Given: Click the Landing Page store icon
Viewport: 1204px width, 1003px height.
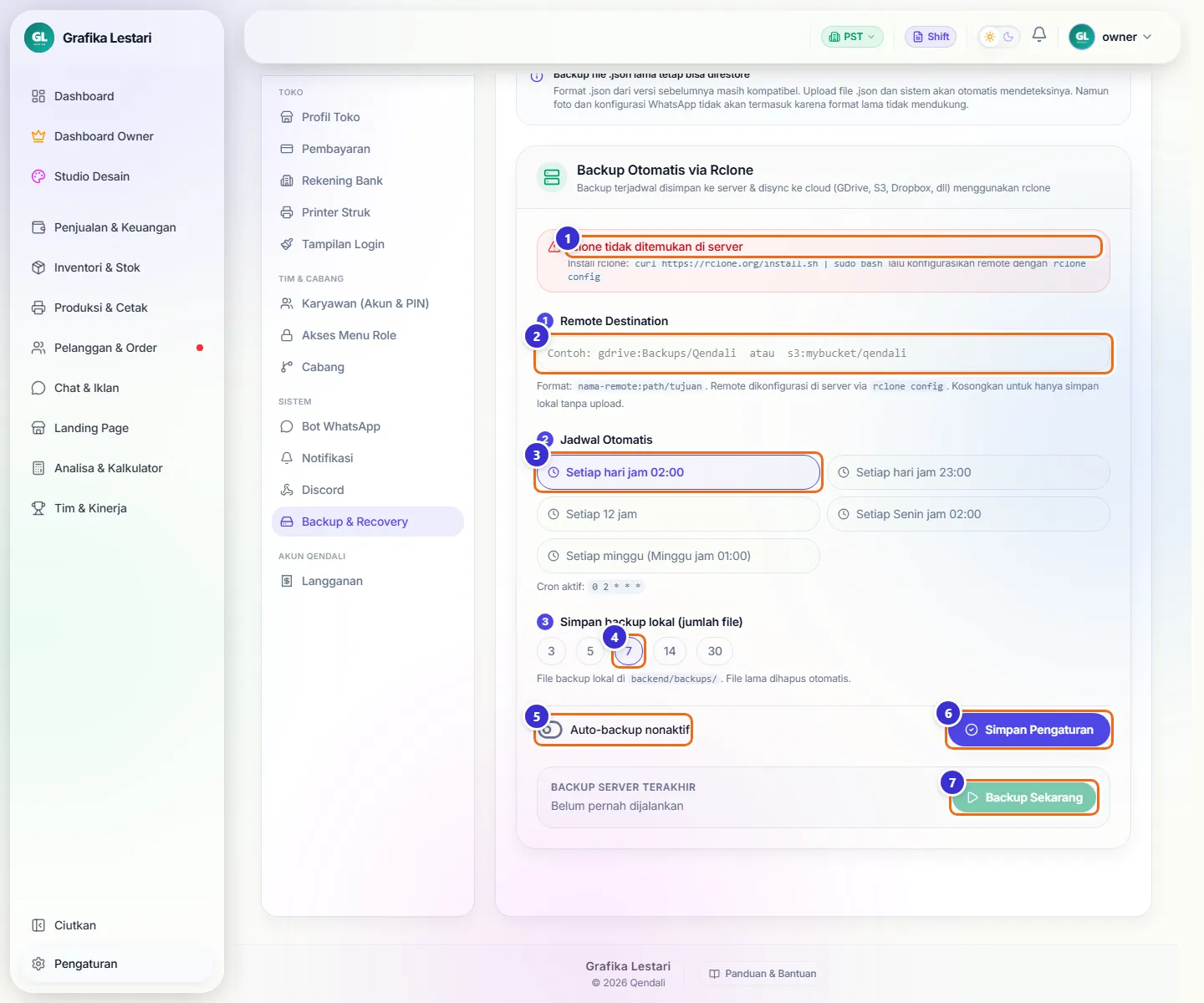Looking at the screenshot, I should 38,428.
